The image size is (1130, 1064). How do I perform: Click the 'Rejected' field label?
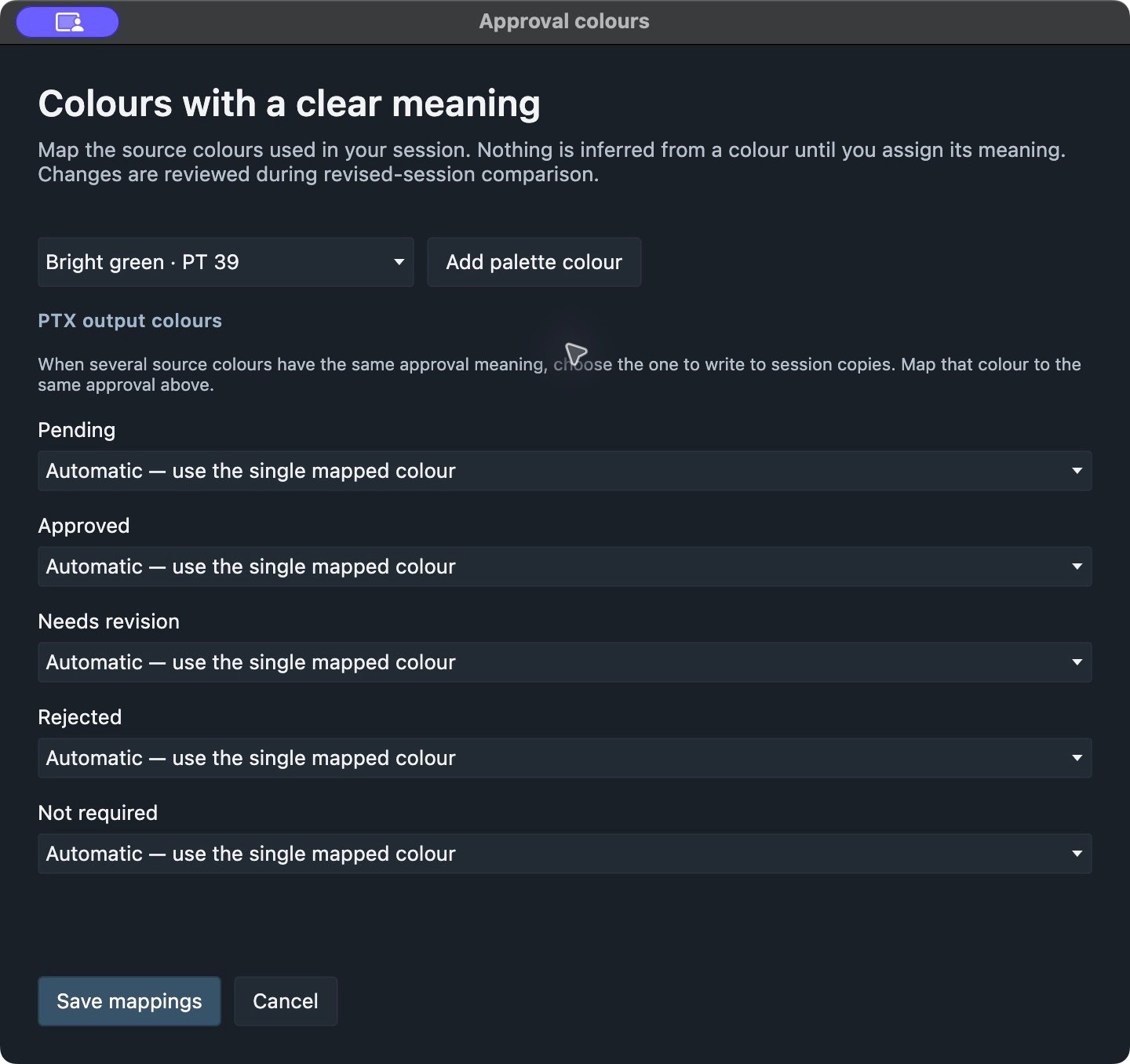point(80,717)
